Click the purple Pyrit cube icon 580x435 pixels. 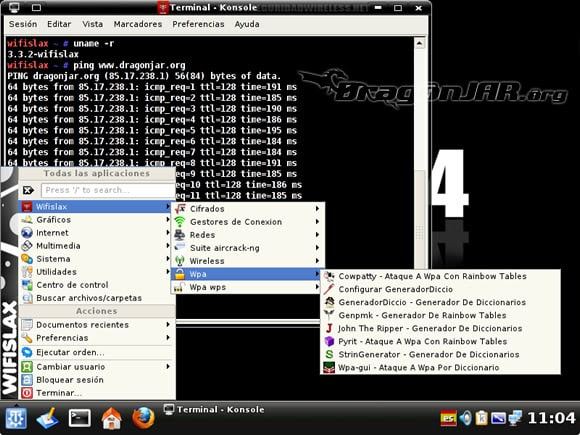(329, 341)
